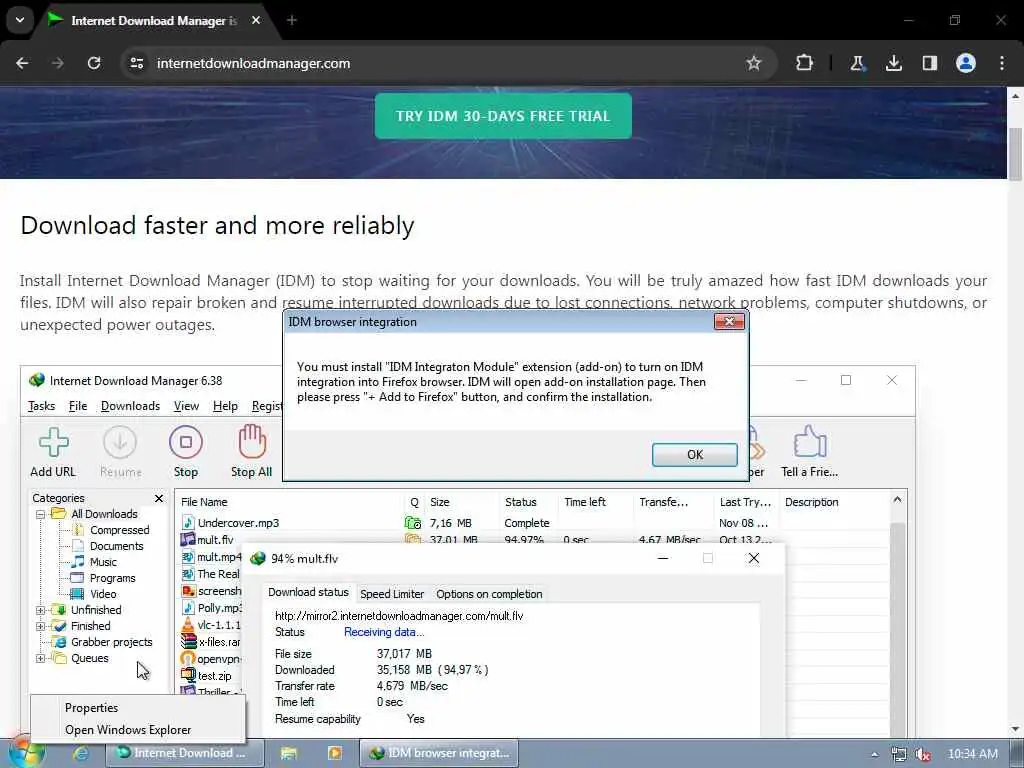
Task: Open the File menu
Action: [78, 406]
